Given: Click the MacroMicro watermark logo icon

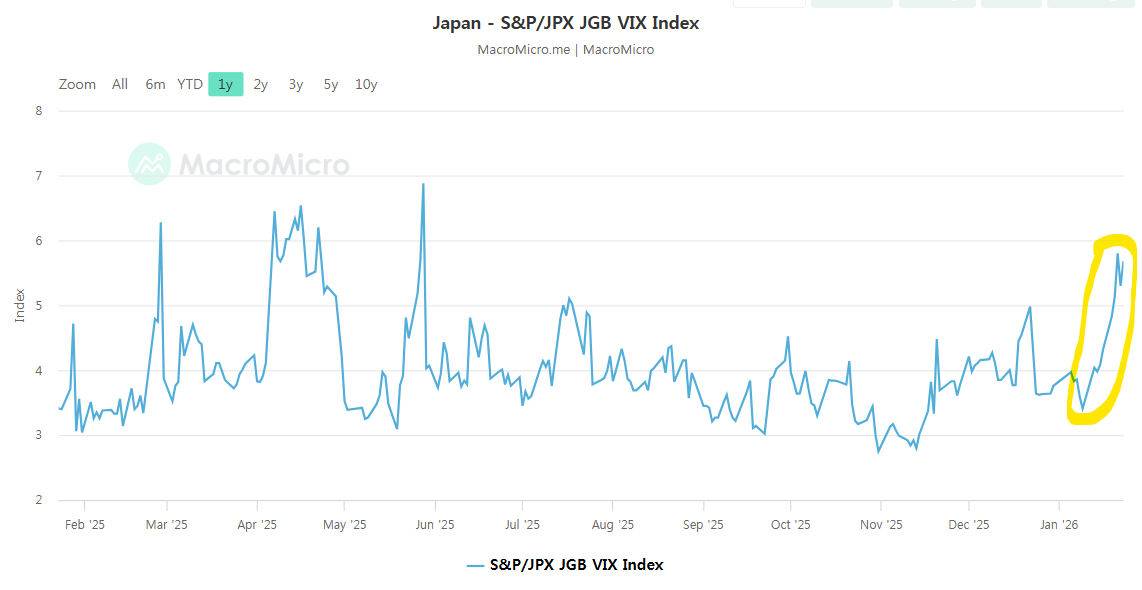Looking at the screenshot, I should [149, 164].
